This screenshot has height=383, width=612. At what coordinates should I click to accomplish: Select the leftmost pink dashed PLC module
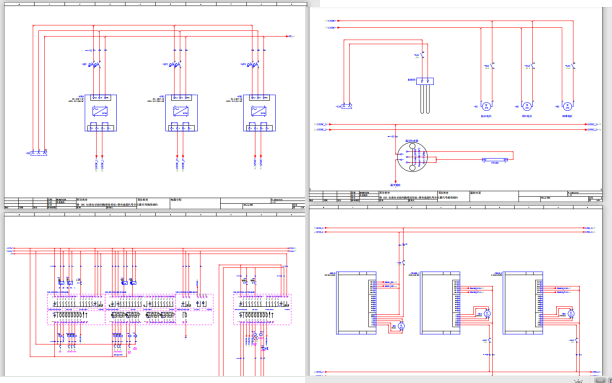click(x=76, y=309)
